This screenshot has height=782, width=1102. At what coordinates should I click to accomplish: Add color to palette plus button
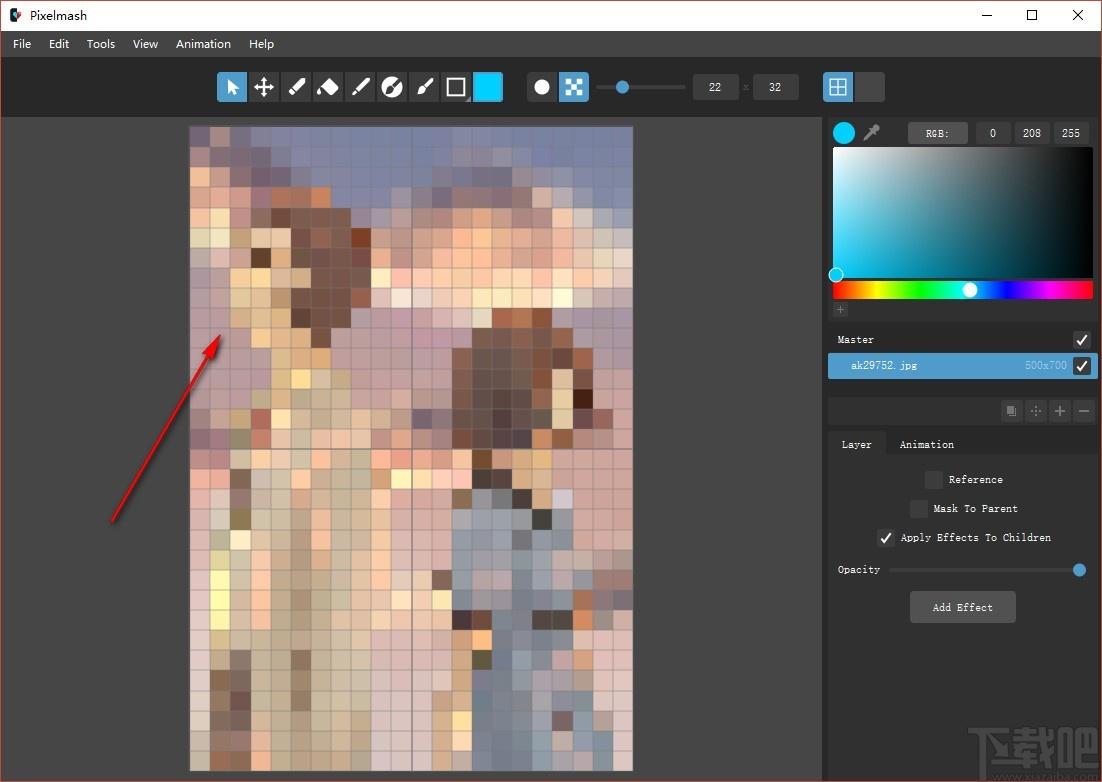pyautogui.click(x=841, y=309)
